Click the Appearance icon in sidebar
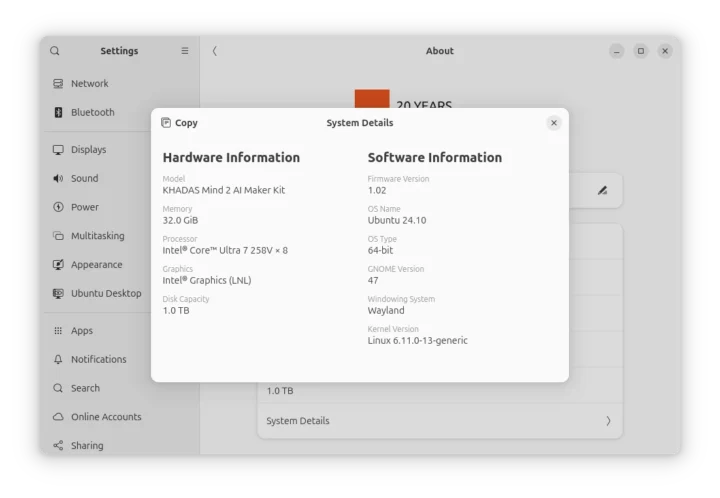The height and width of the screenshot is (498, 720). [58, 265]
